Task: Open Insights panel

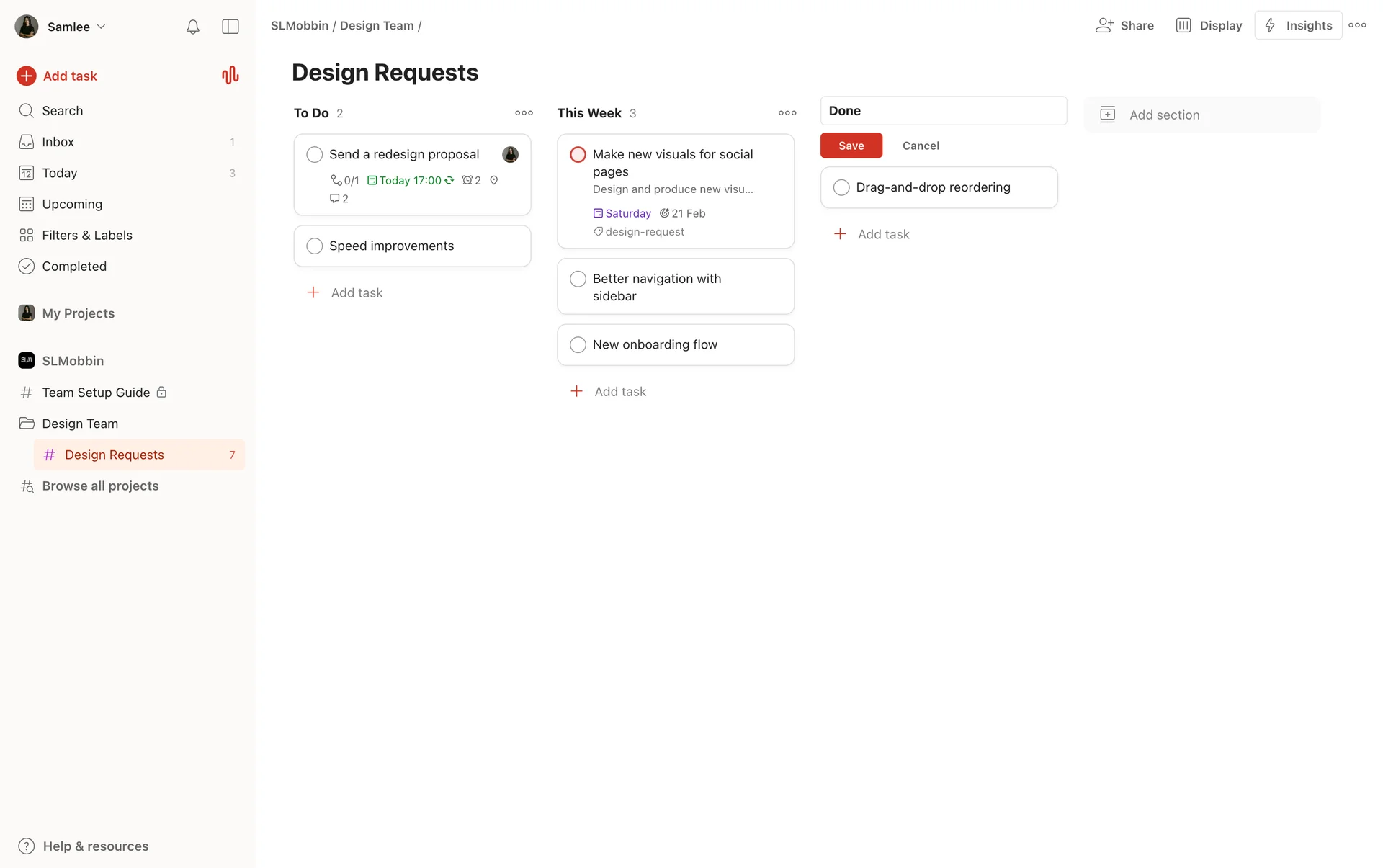Action: click(1298, 25)
